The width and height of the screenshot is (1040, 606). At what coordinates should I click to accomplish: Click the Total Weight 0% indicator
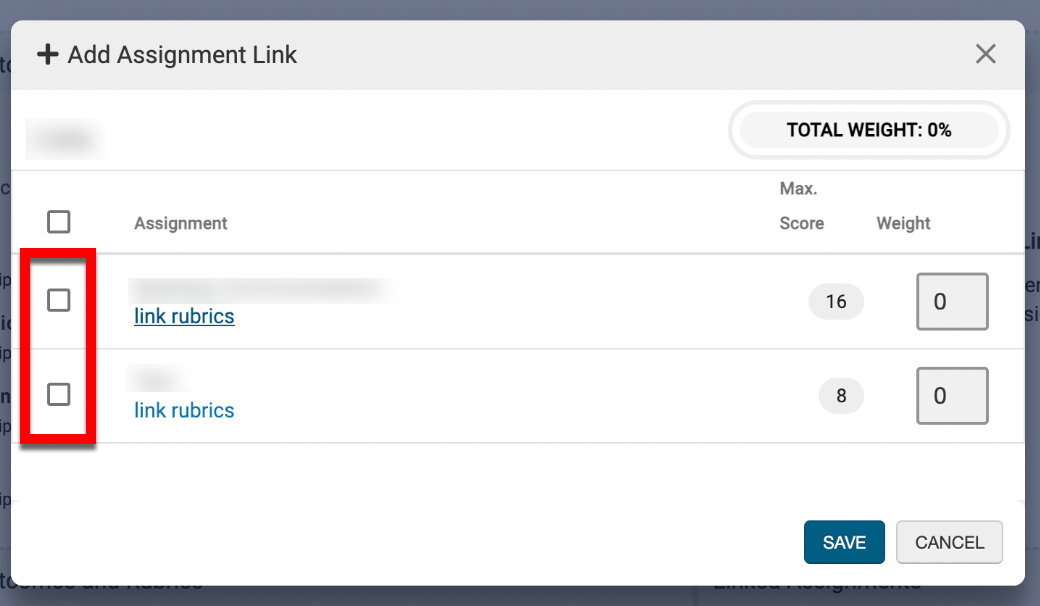pyautogui.click(x=868, y=130)
